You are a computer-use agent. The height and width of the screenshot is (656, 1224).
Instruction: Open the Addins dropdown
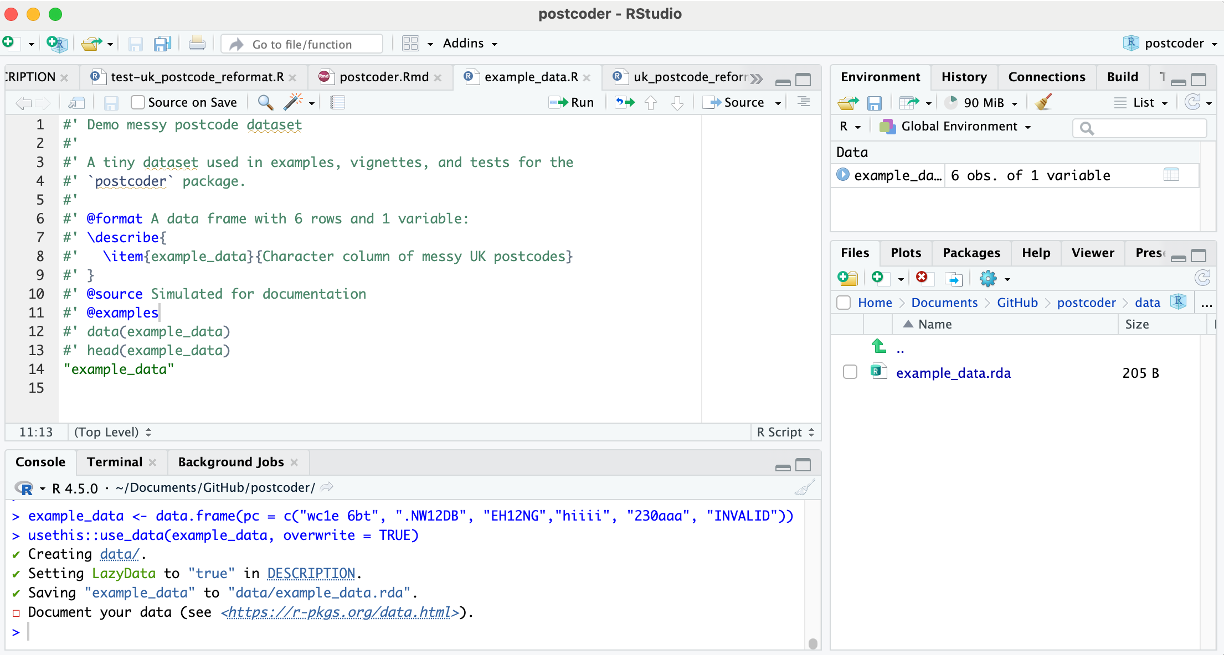click(470, 43)
